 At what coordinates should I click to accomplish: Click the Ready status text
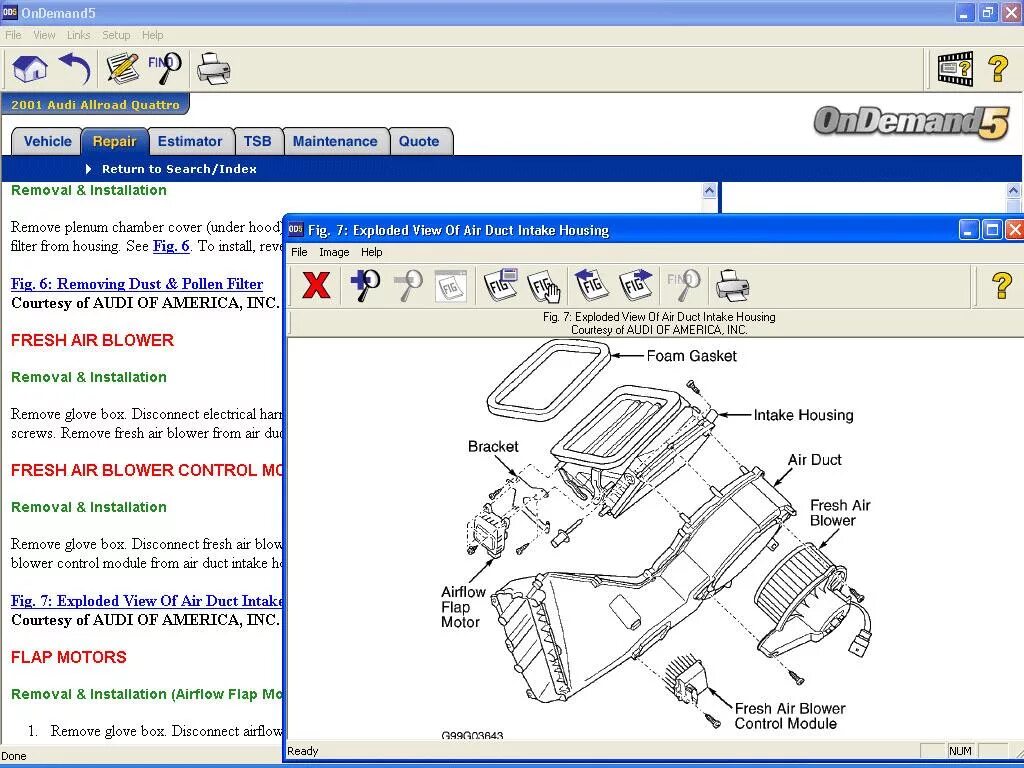303,751
